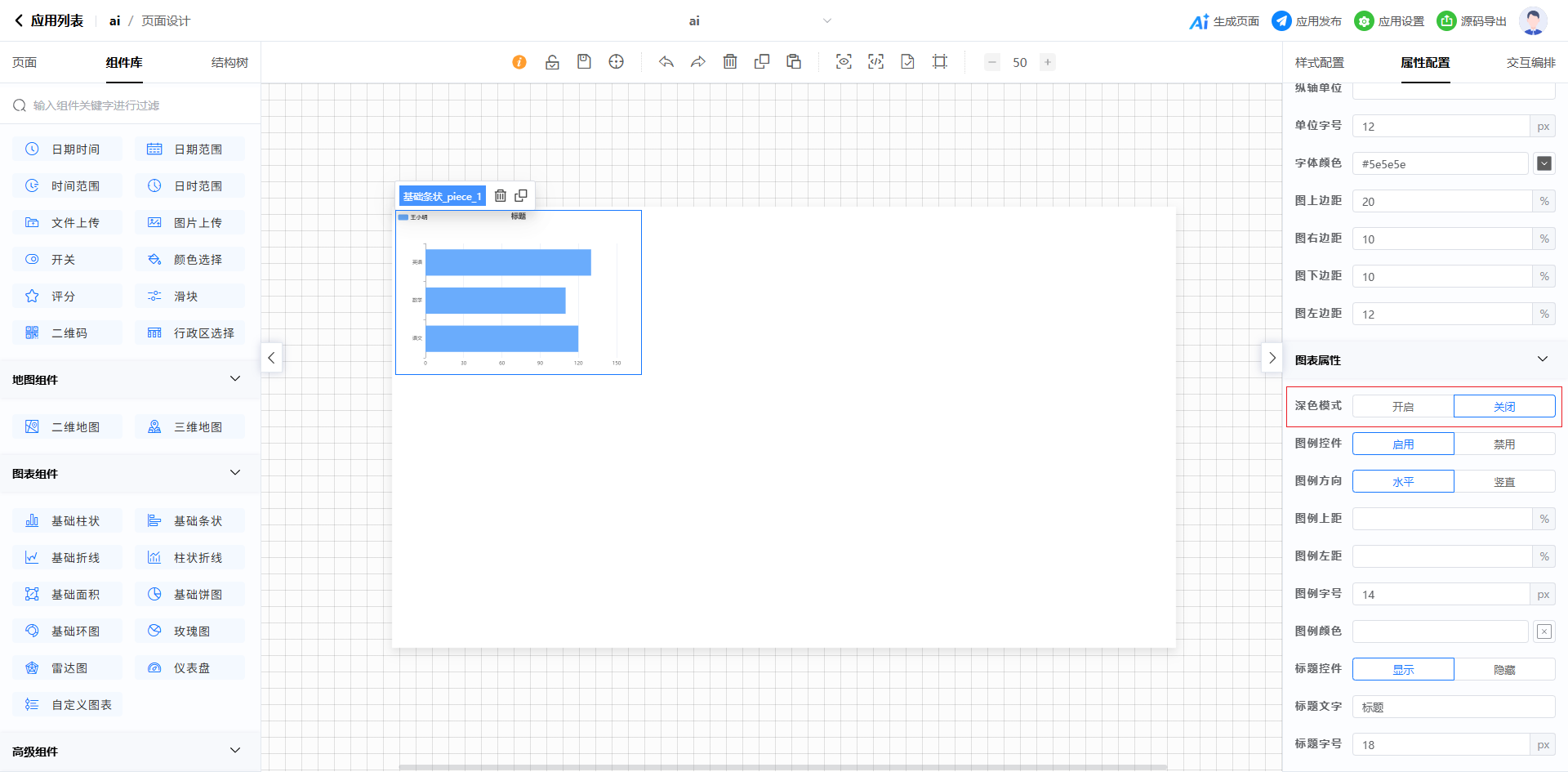Click the redo arrow in toolbar
The width and height of the screenshot is (1568, 772).
pos(697,62)
